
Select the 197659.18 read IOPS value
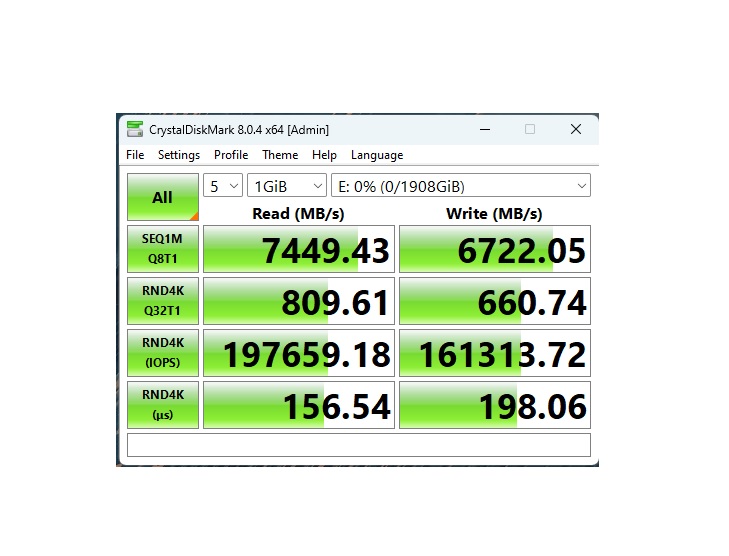coord(299,353)
